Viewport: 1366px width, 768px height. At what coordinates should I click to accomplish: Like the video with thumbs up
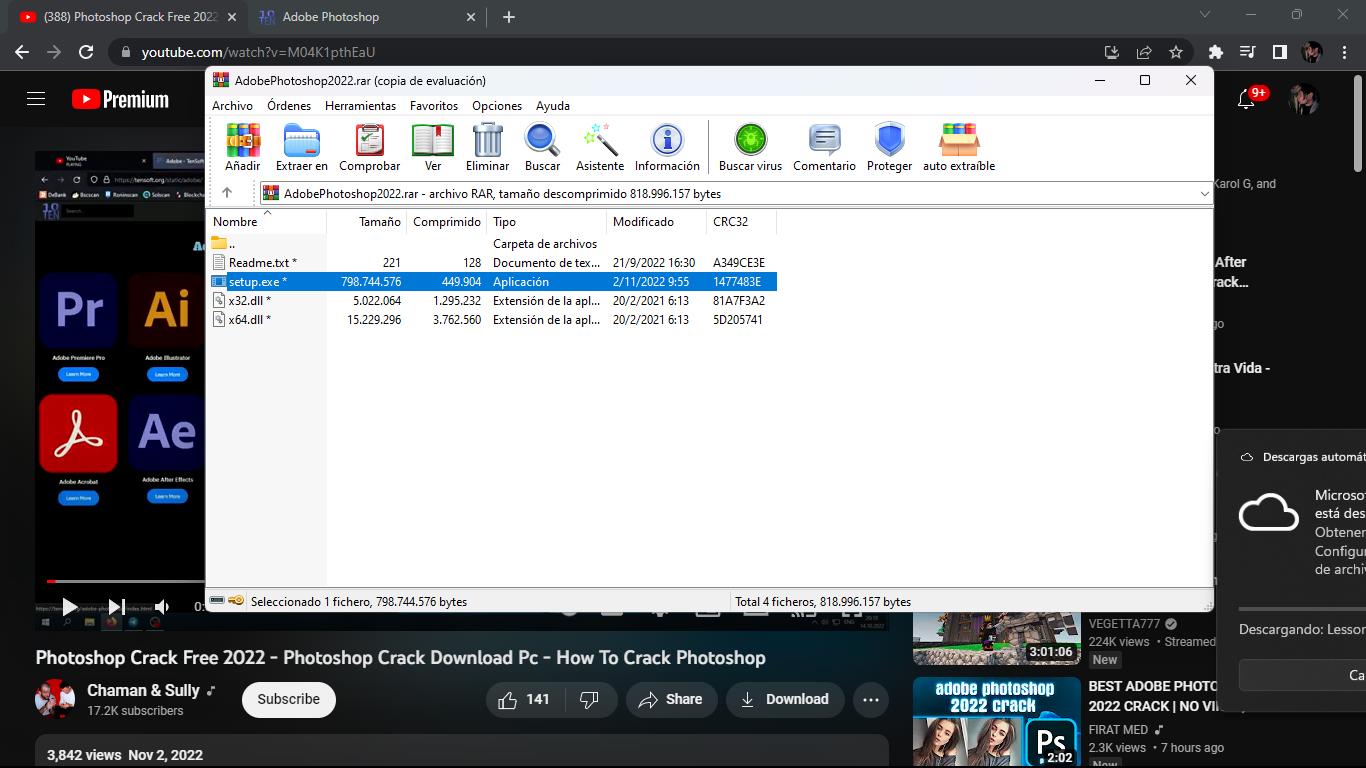coord(523,700)
